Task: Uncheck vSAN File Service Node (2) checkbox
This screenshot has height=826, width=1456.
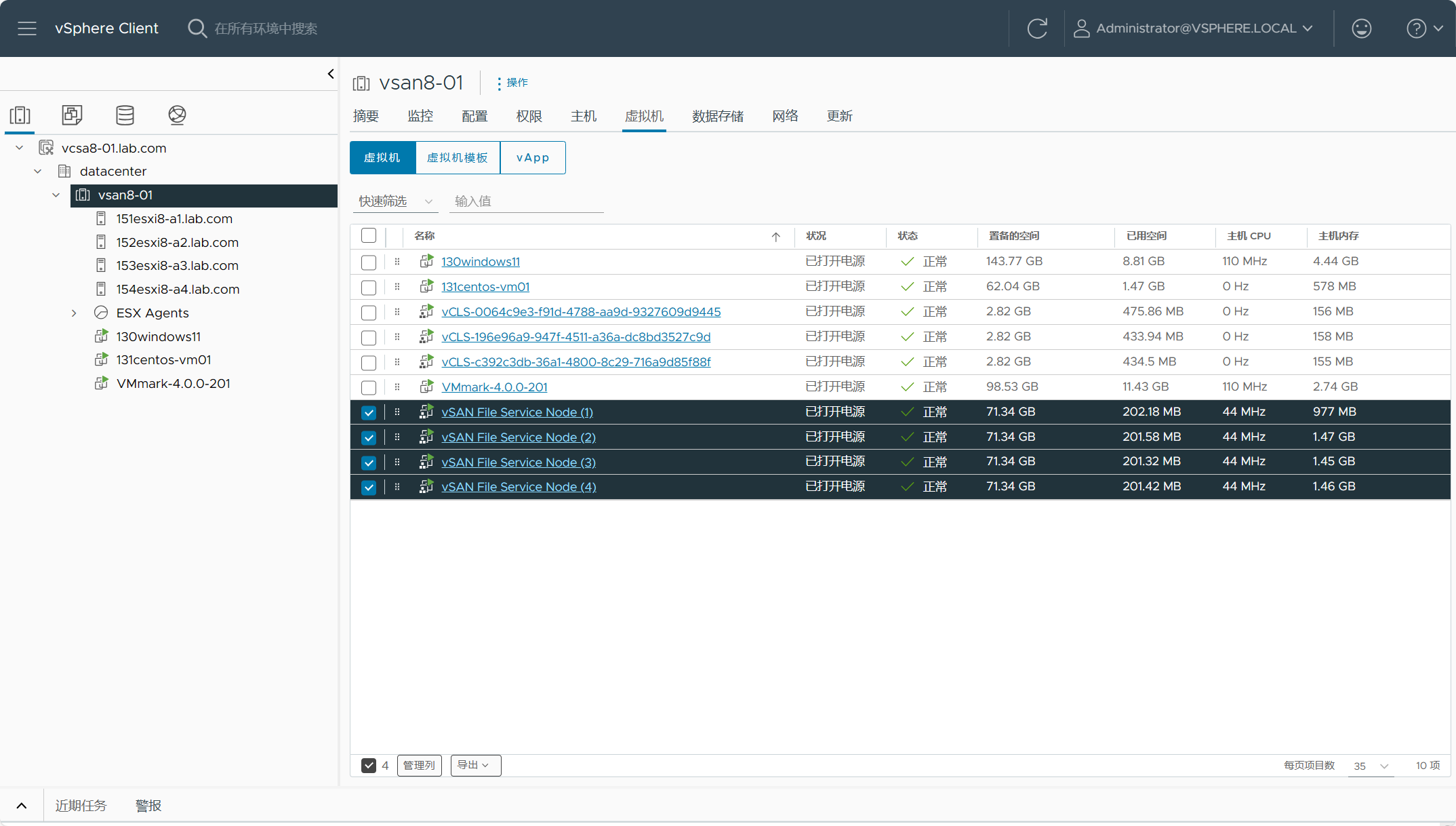Action: point(369,437)
